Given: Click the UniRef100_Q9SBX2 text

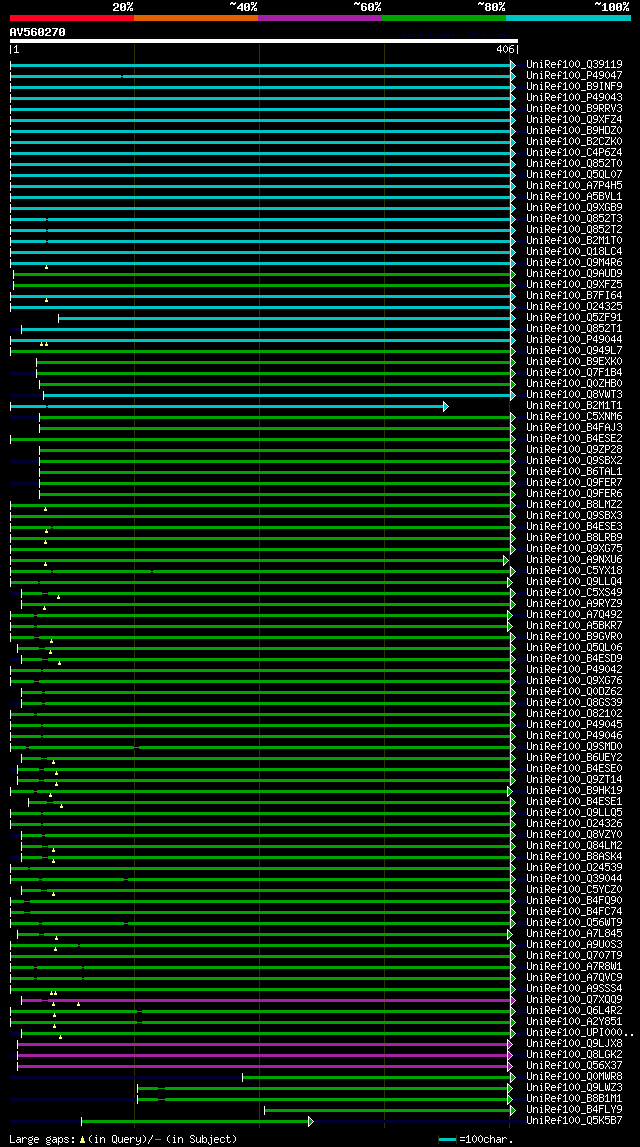Looking at the screenshot, I should point(574,461).
